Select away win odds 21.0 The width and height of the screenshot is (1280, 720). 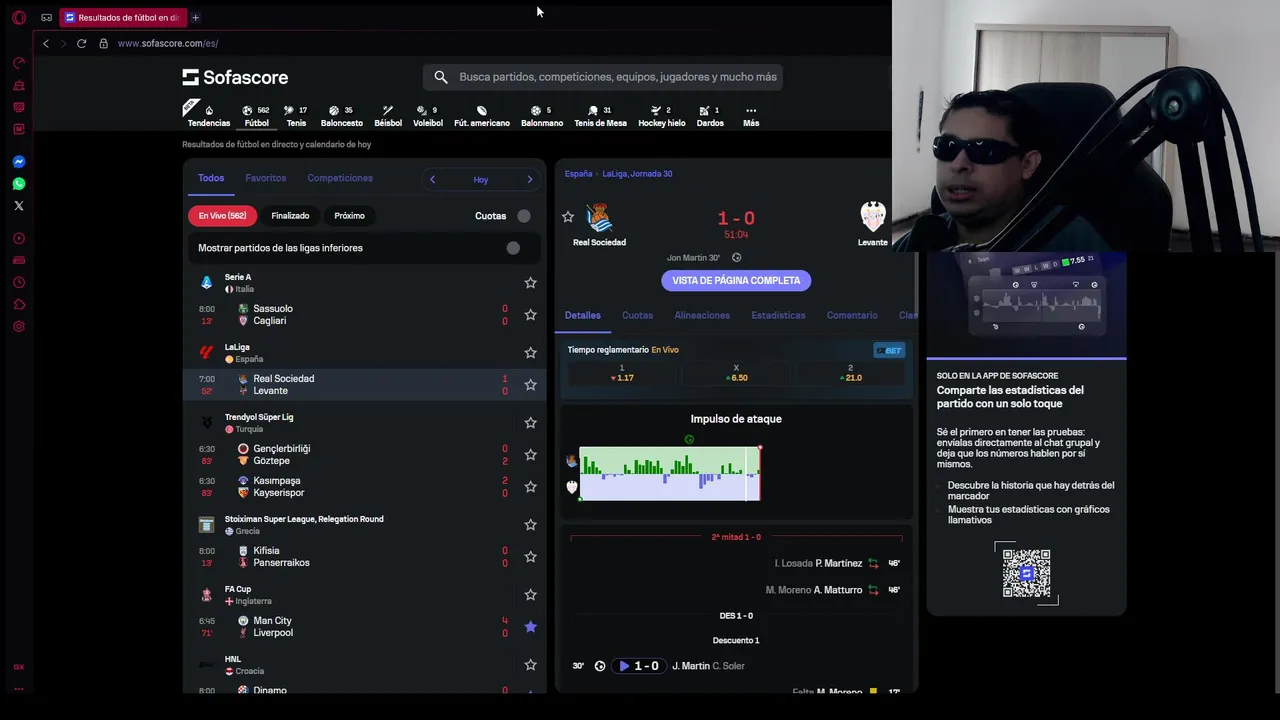tap(851, 373)
